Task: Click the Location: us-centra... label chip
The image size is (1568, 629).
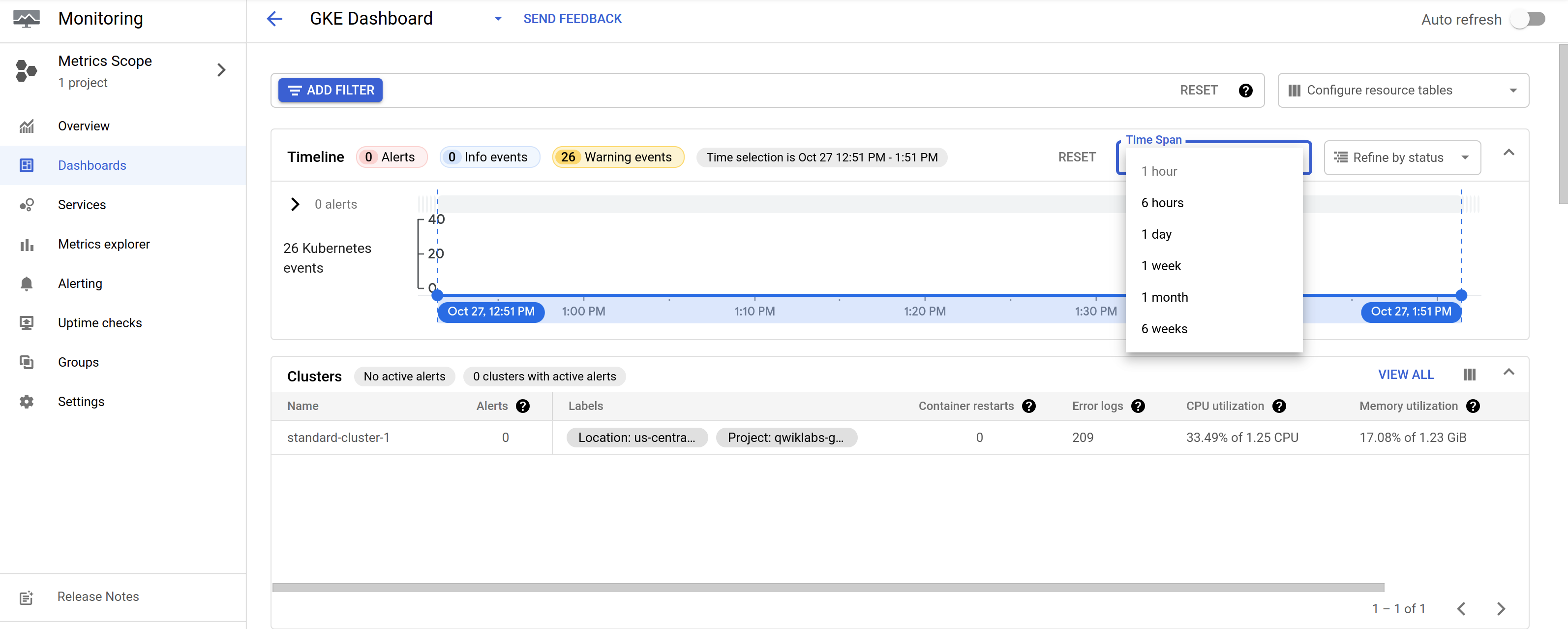Action: point(637,437)
